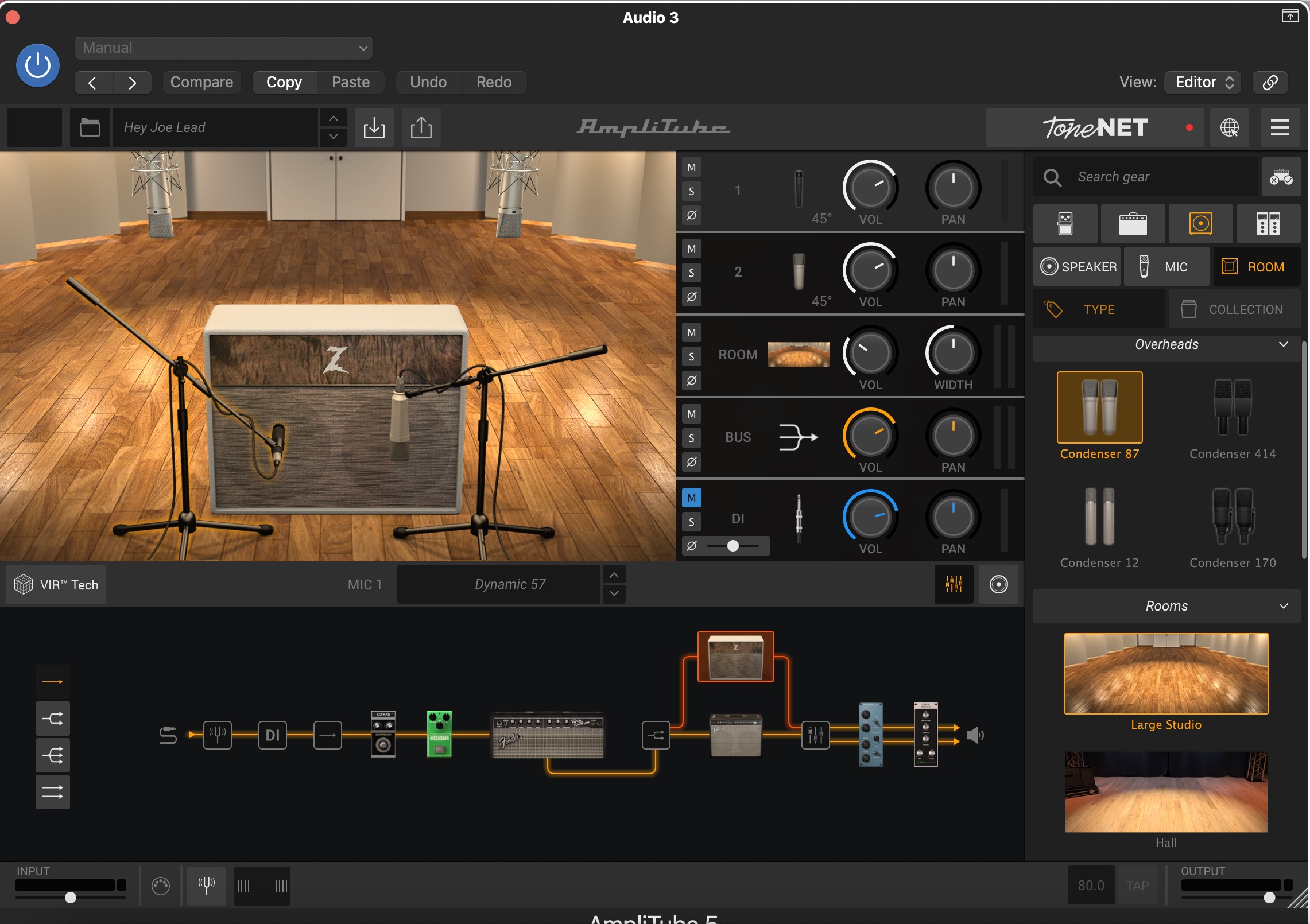Toggle the tuner icon in bottom bar
The image size is (1310, 924).
pyautogui.click(x=207, y=886)
